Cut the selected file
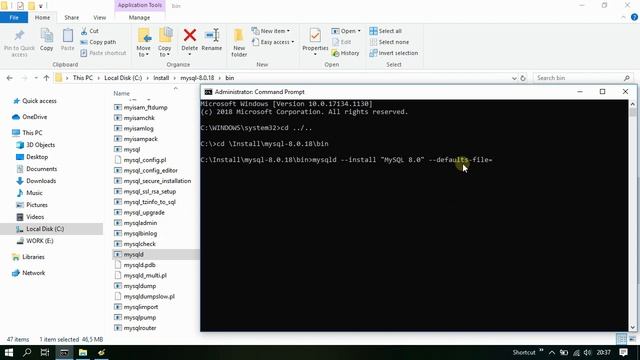Viewport: 640px width, 360px height. (x=90, y=31)
